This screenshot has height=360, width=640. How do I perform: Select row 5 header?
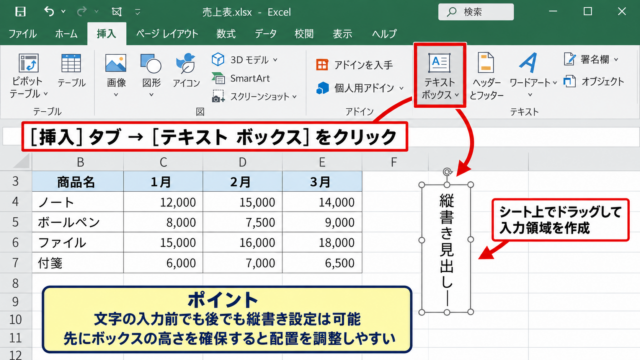tap(16, 222)
